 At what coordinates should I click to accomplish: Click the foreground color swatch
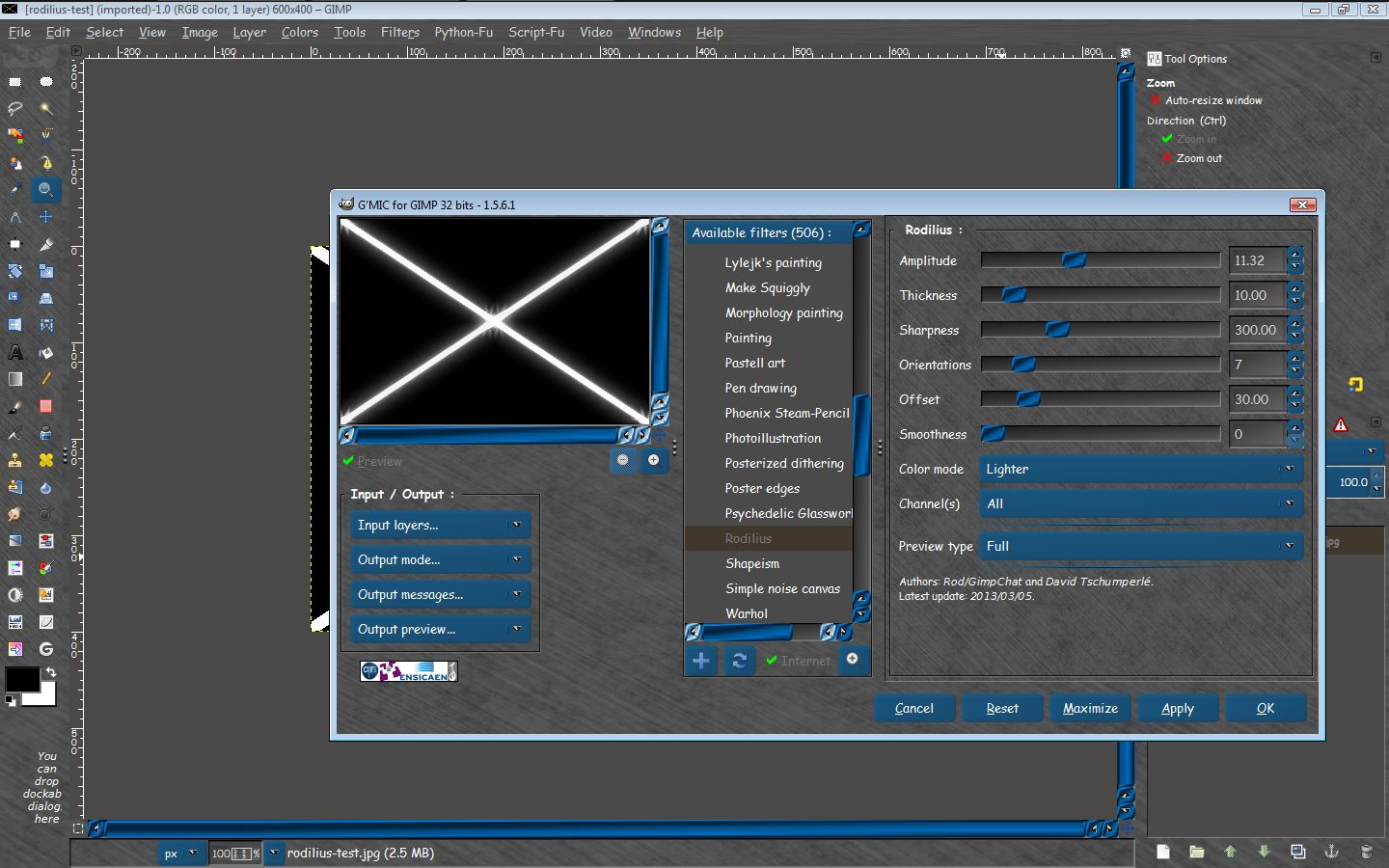21,679
